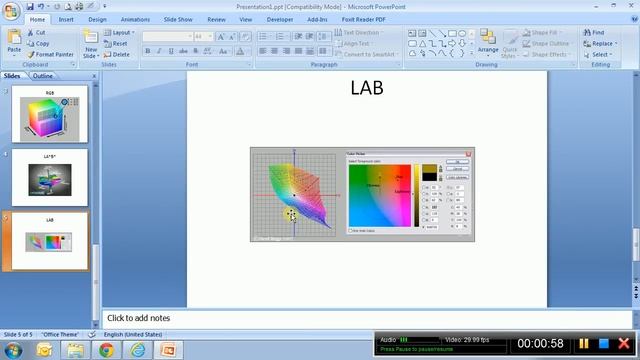640x360 pixels.
Task: Click the Find button
Action: click(594, 32)
